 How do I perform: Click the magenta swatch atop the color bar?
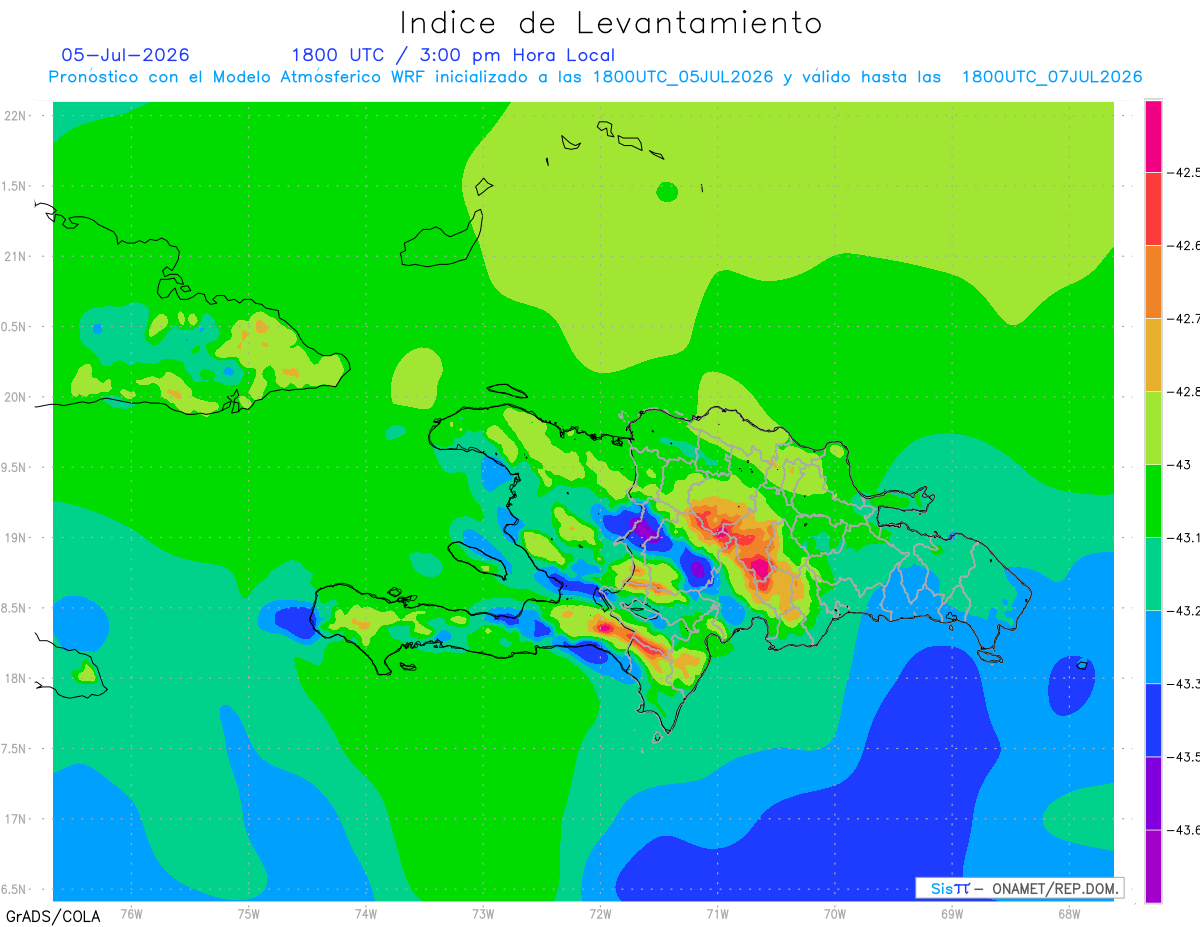1153,136
